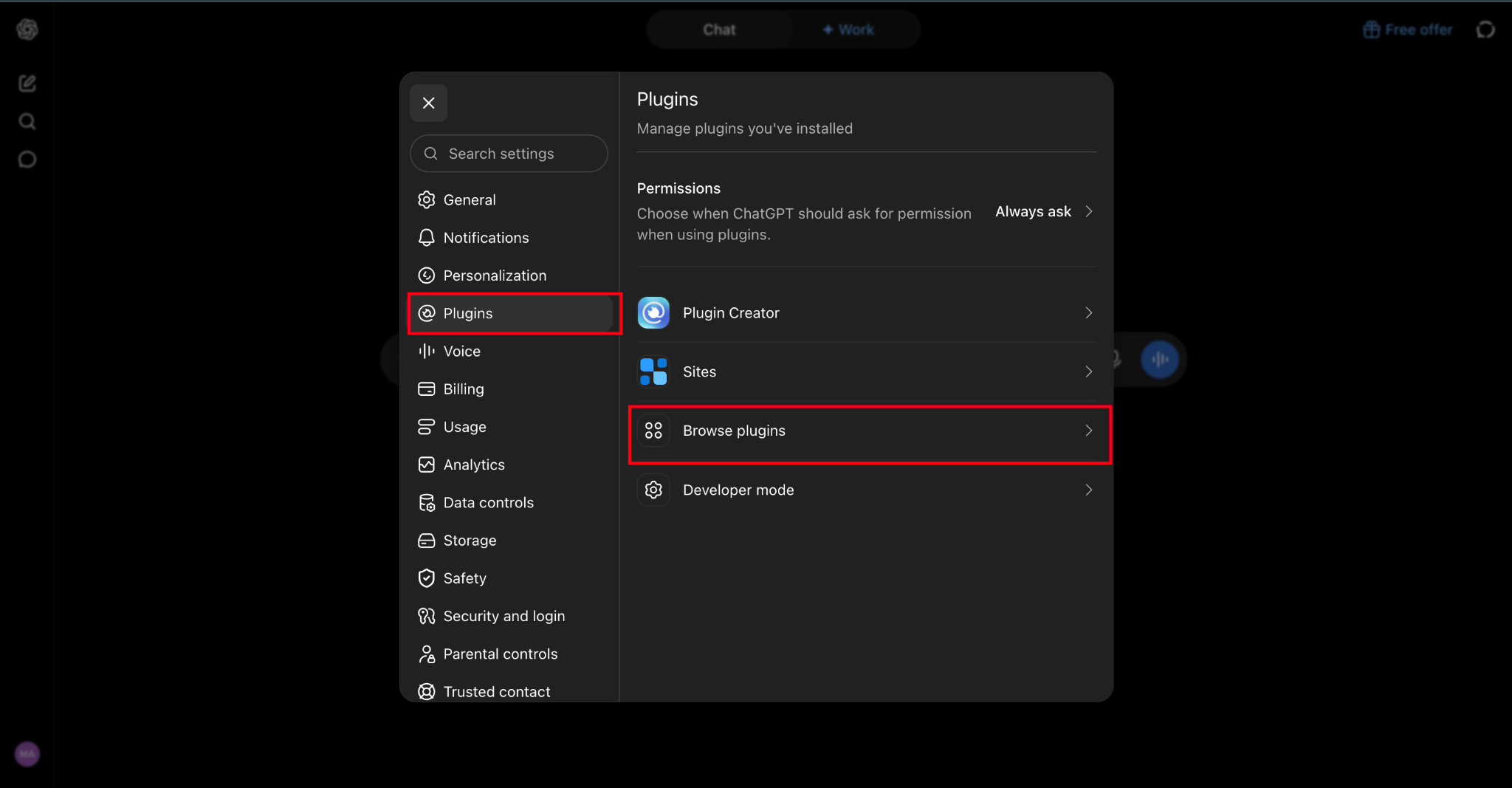Open Trusted contact settings
This screenshot has width=1512, height=788.
coord(510,692)
